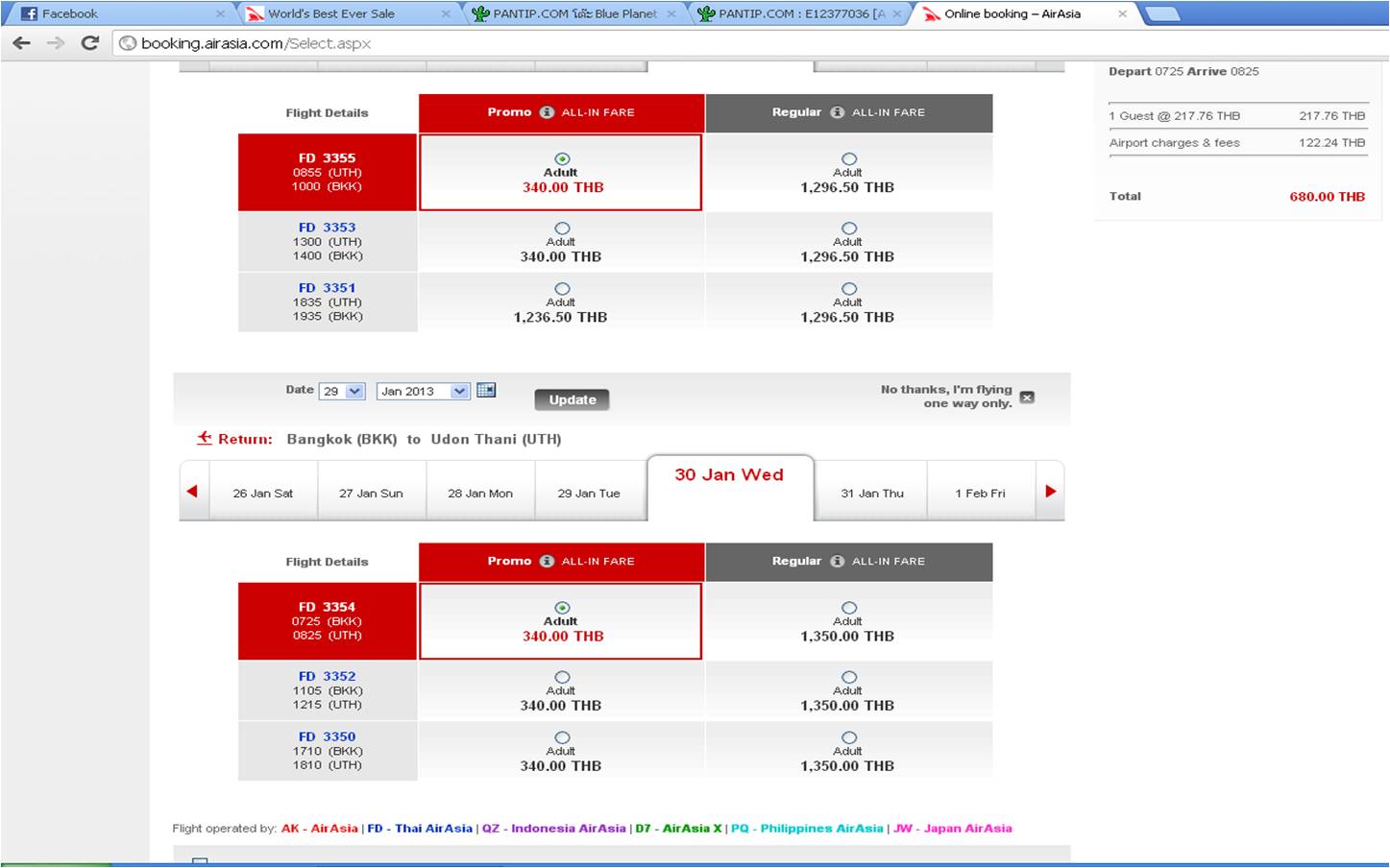Choose 1 Feb Fri return date
Viewport: 1390px width, 868px height.
point(980,493)
